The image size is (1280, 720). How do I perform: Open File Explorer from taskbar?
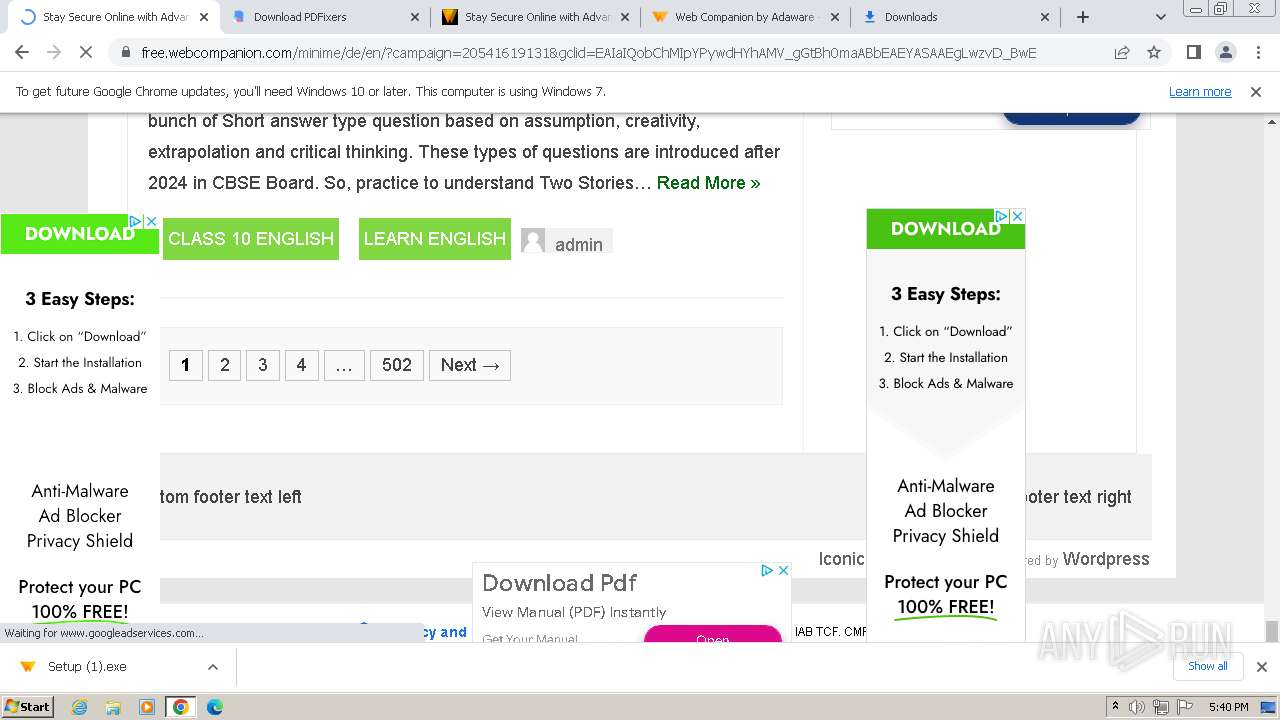point(113,707)
